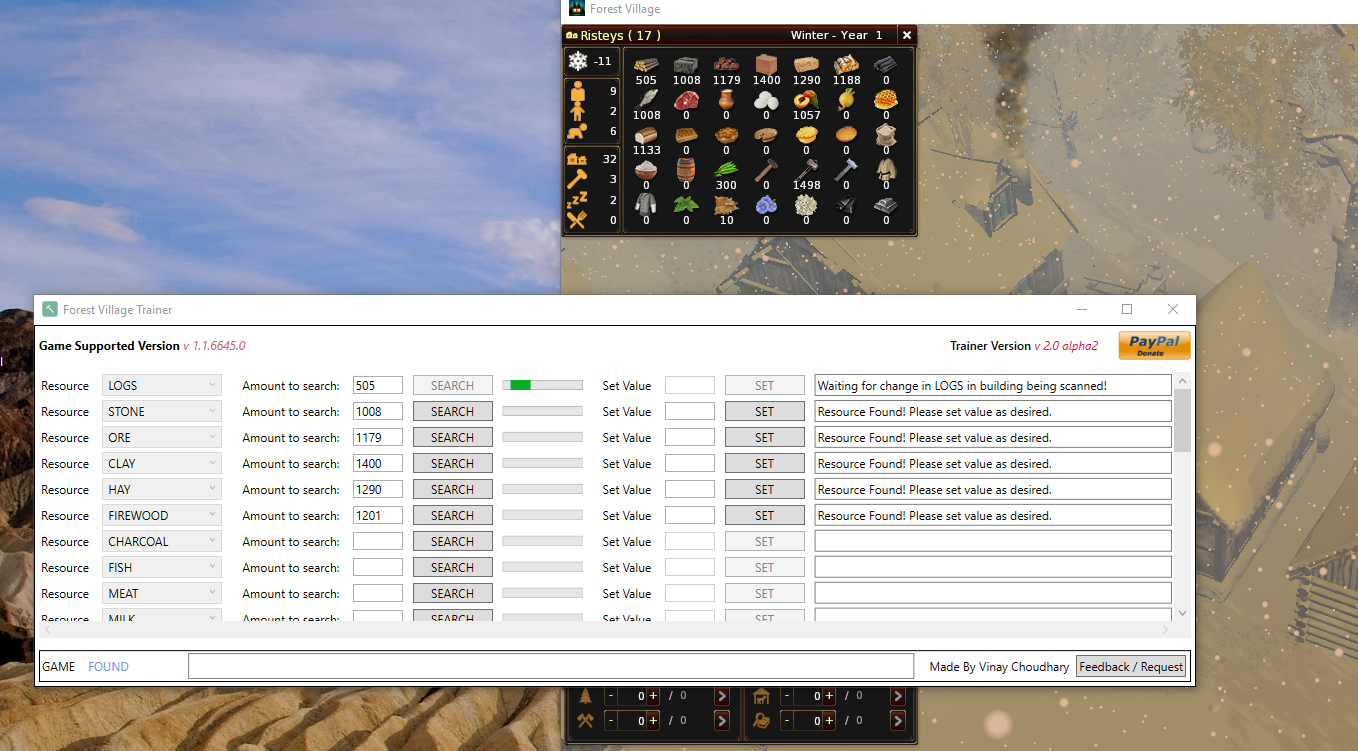Focus Amount to search field showing 1201

pyautogui.click(x=378, y=515)
